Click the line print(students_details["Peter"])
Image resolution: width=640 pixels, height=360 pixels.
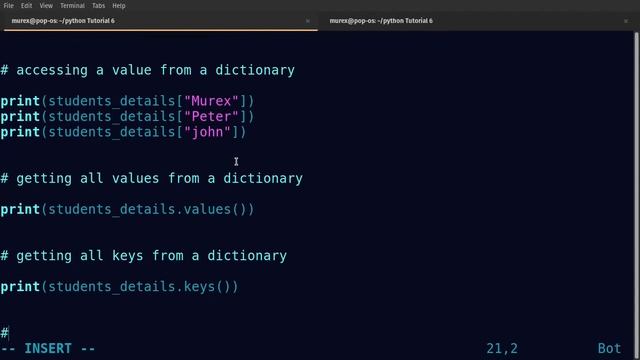coord(127,117)
